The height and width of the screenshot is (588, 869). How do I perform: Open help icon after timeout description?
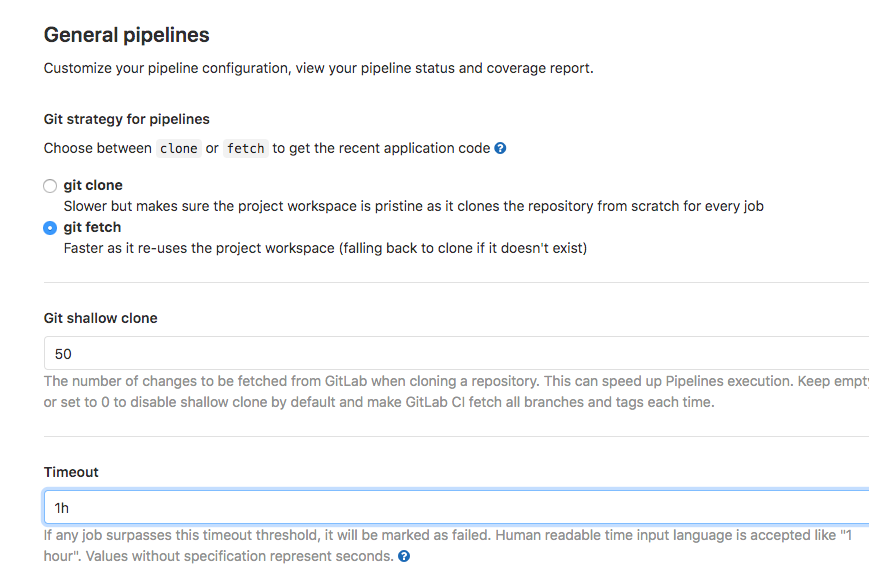(x=404, y=556)
